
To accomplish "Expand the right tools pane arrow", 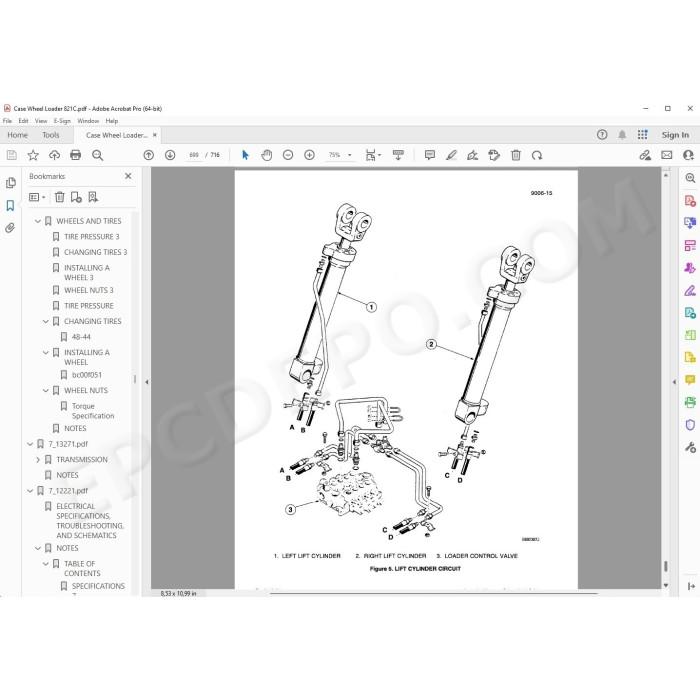I will tap(674, 382).
